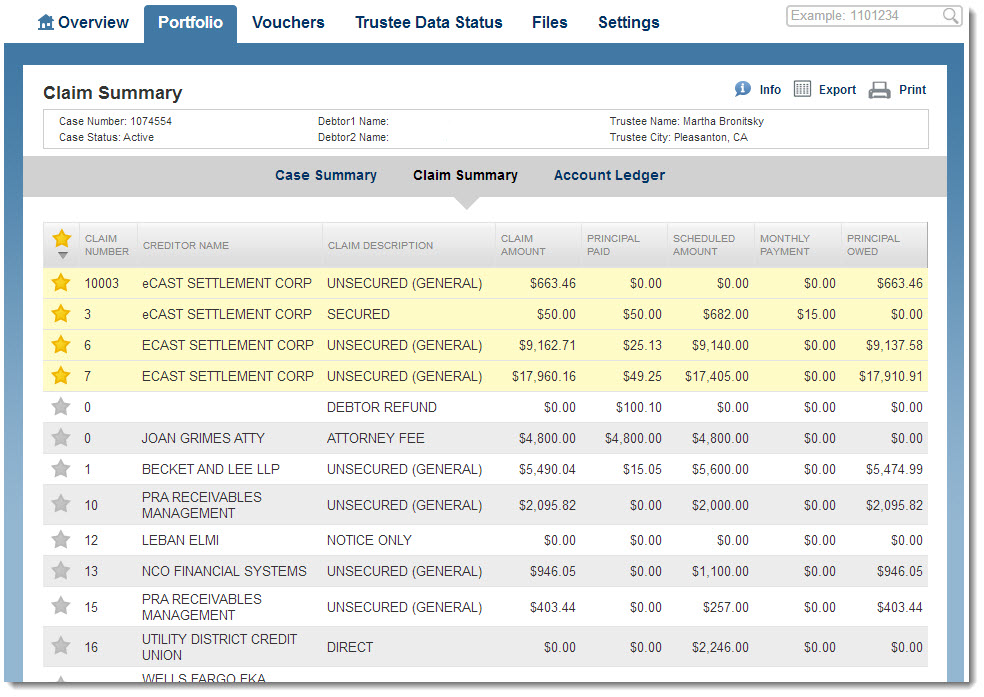Sort by the star column header
The height and width of the screenshot is (697, 984).
coord(62,244)
